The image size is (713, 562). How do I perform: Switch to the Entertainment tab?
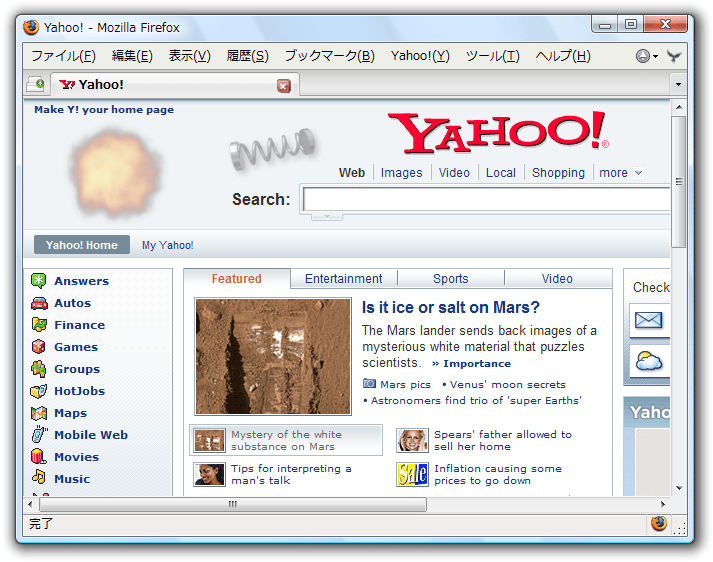click(x=343, y=279)
